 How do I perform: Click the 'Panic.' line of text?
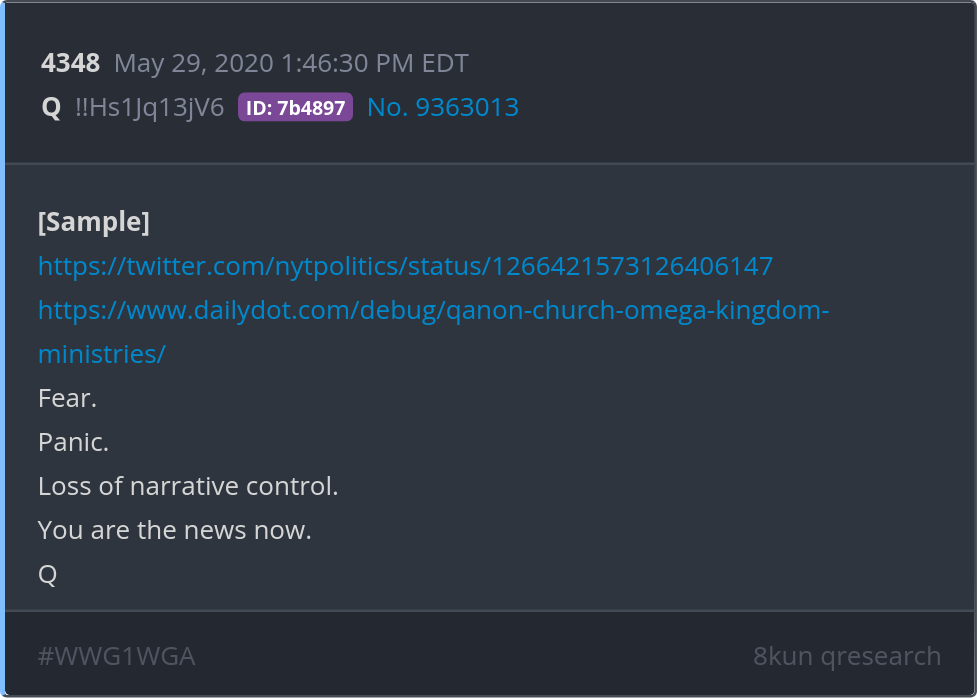[74, 442]
